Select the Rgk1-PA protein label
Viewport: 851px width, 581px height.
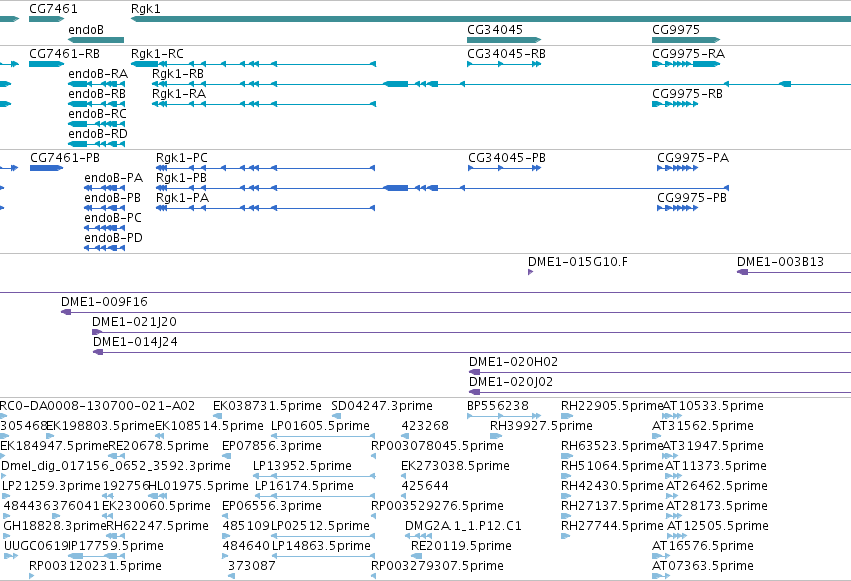[x=182, y=198]
